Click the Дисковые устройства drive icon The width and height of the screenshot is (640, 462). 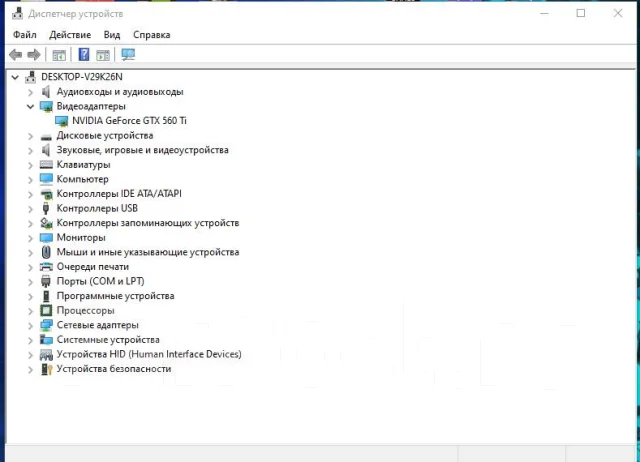click(x=46, y=137)
